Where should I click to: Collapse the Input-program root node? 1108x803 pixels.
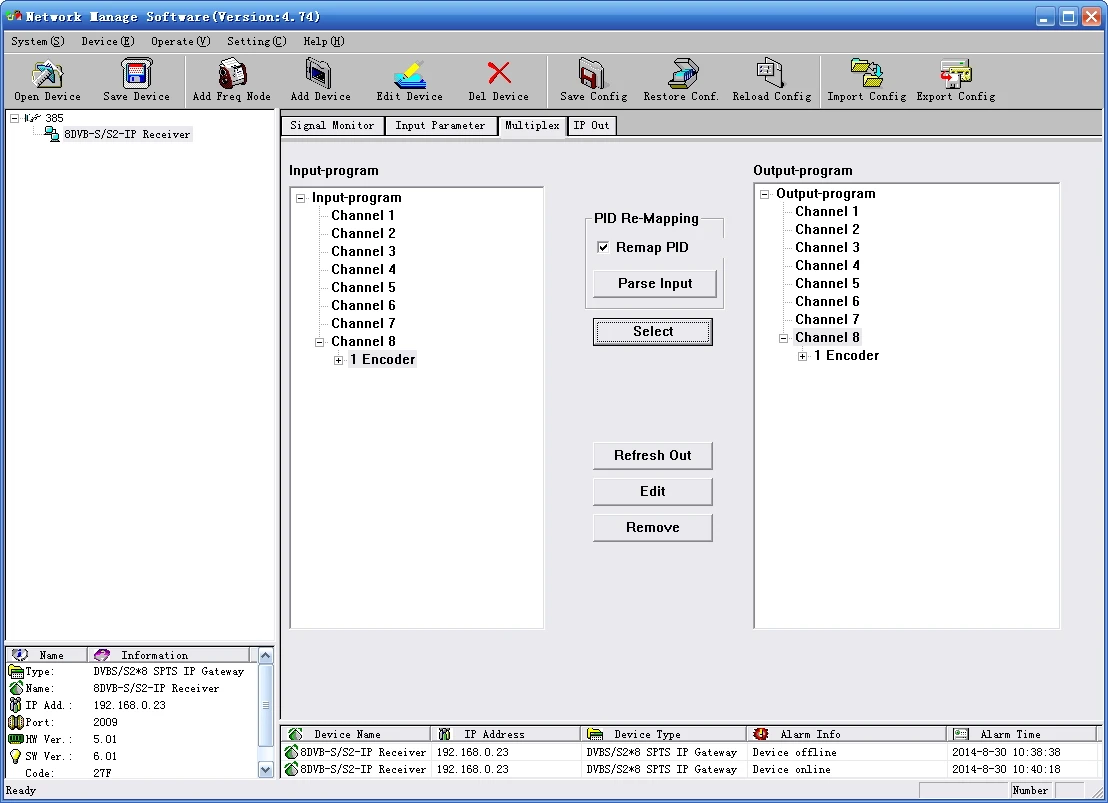pos(300,198)
